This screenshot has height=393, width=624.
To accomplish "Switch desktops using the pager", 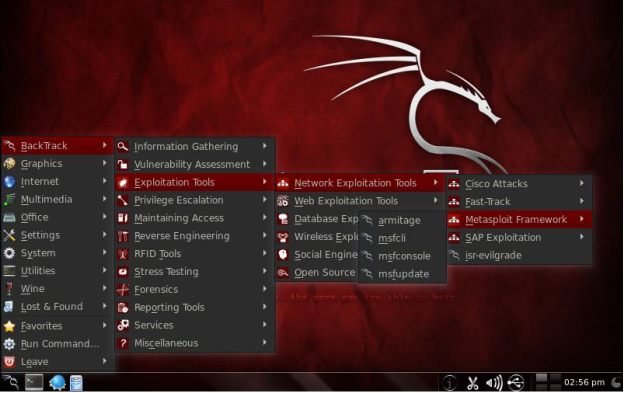I will [548, 382].
